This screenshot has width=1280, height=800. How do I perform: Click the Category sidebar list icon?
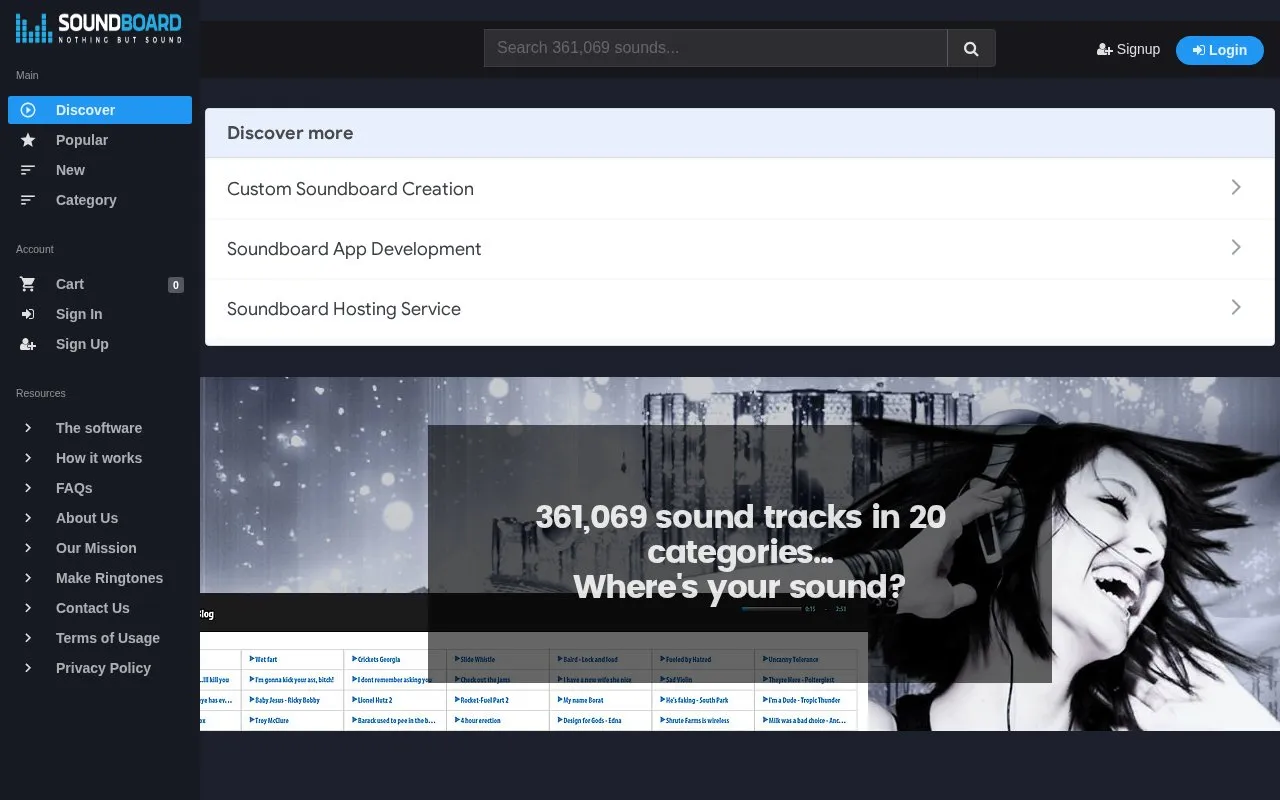(28, 200)
